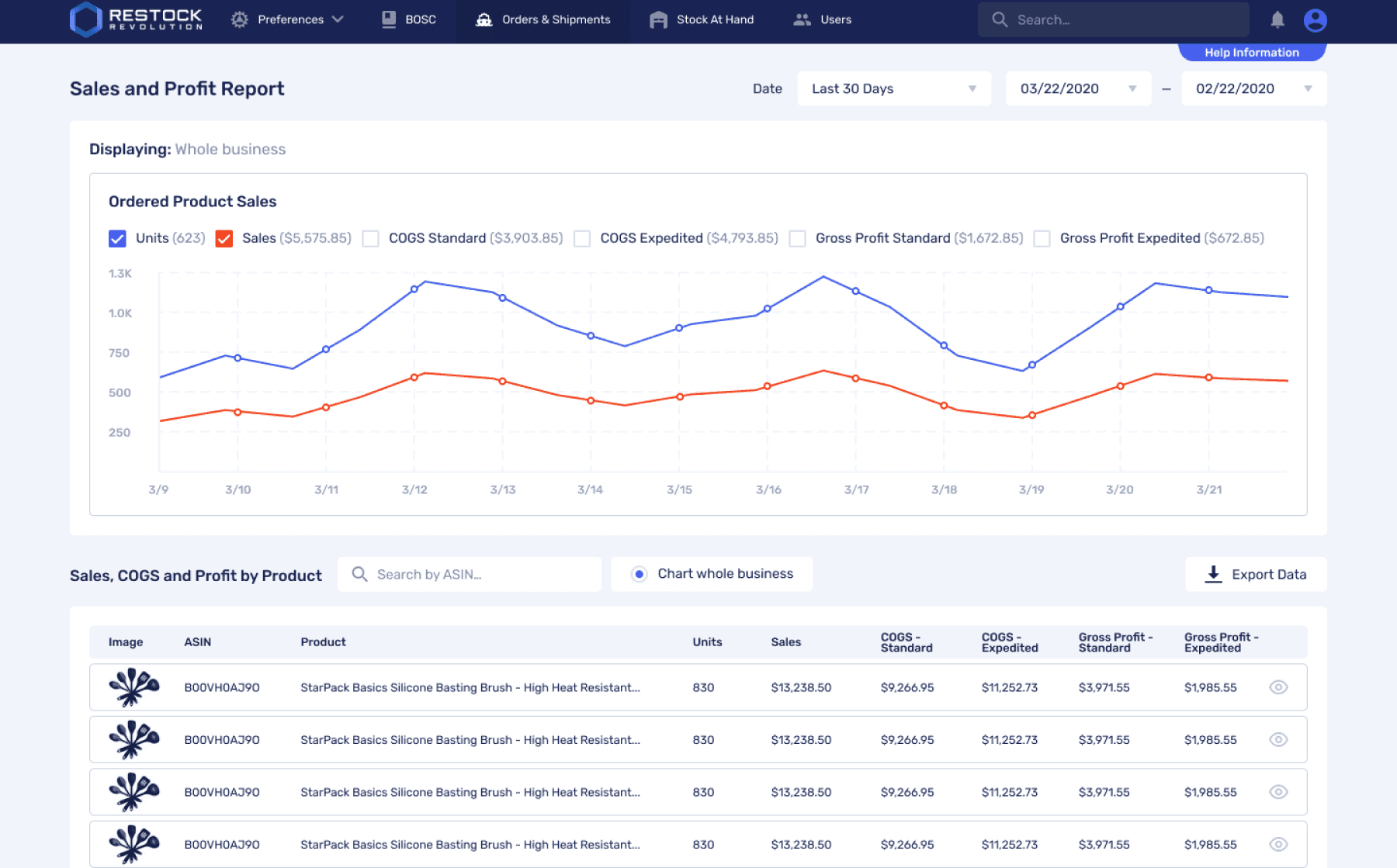Image resolution: width=1397 pixels, height=868 pixels.
Task: Click the Sales column header
Action: (x=785, y=642)
